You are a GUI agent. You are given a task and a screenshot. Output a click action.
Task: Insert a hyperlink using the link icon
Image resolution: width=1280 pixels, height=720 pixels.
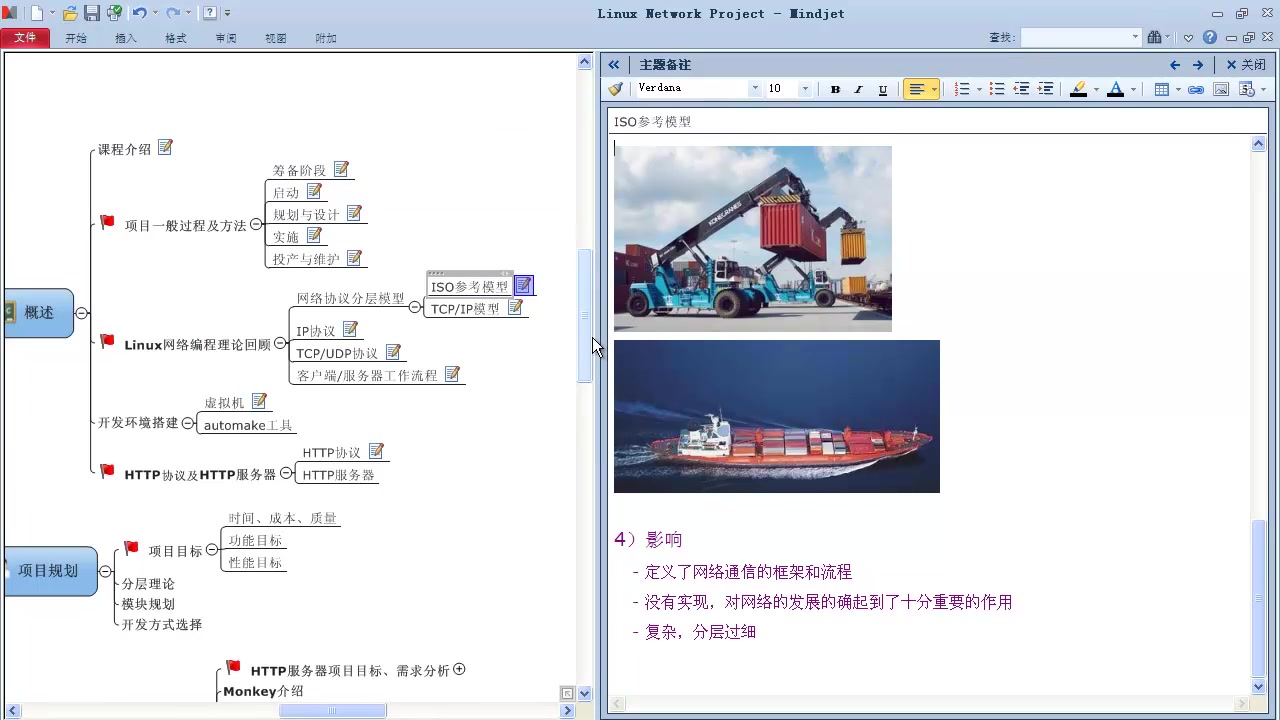(1196, 89)
